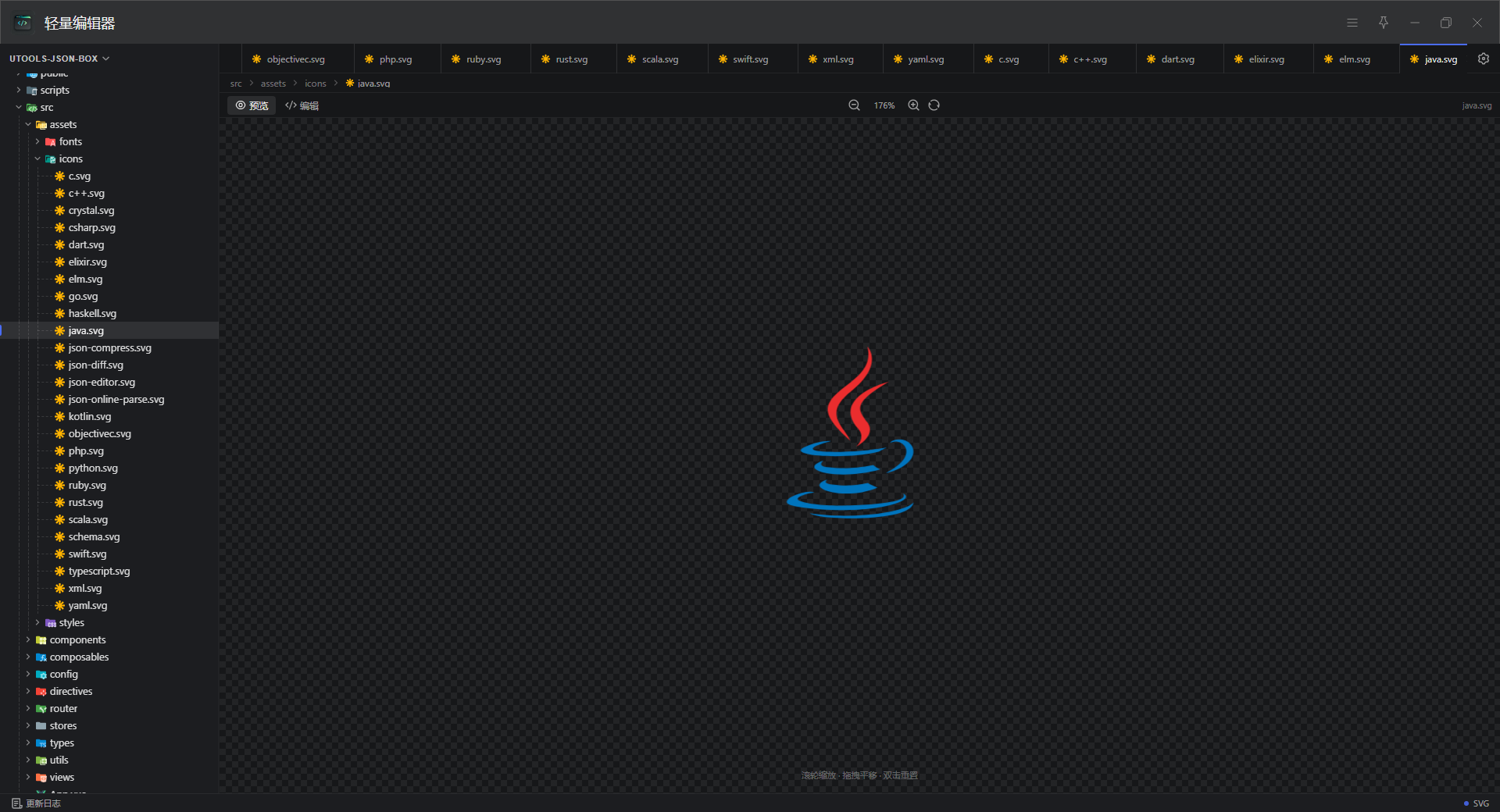The height and width of the screenshot is (812, 1500).
Task: Expand the composables folder chevron
Action: tap(28, 657)
